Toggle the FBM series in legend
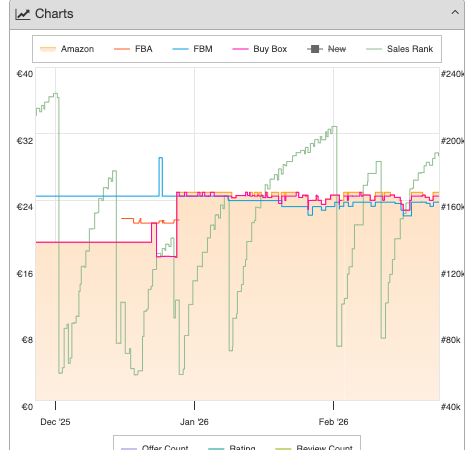Viewport: 474px width, 450px height. [192, 49]
